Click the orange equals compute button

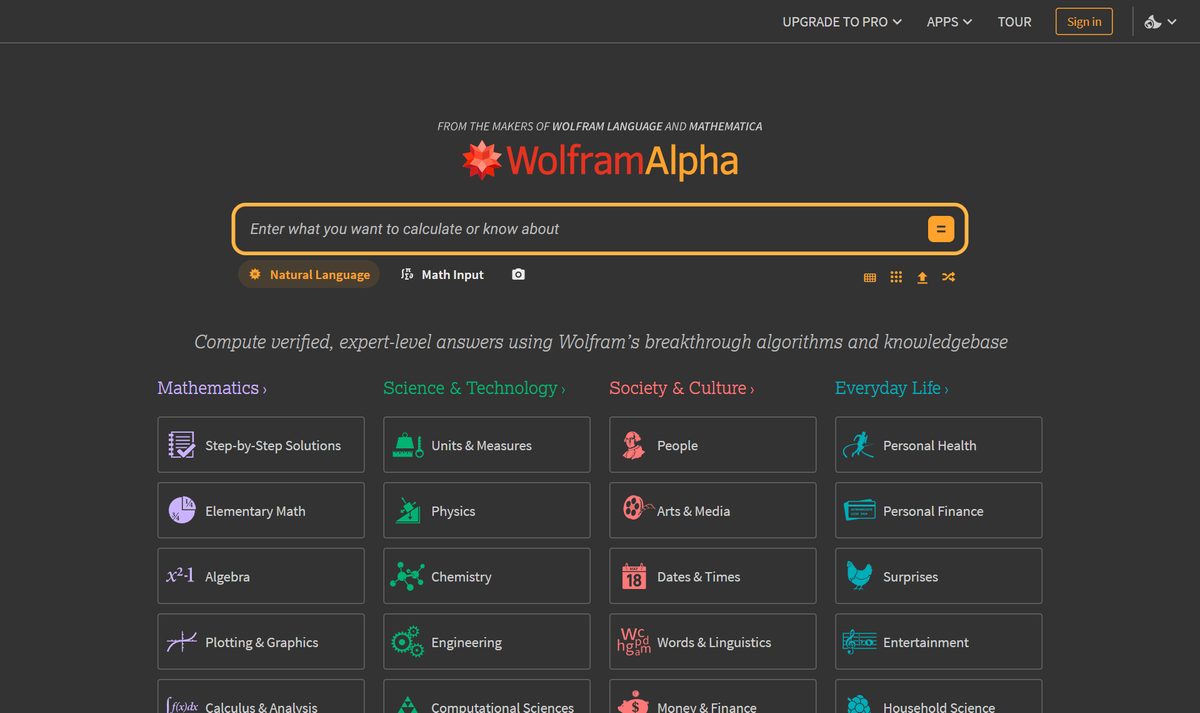940,229
